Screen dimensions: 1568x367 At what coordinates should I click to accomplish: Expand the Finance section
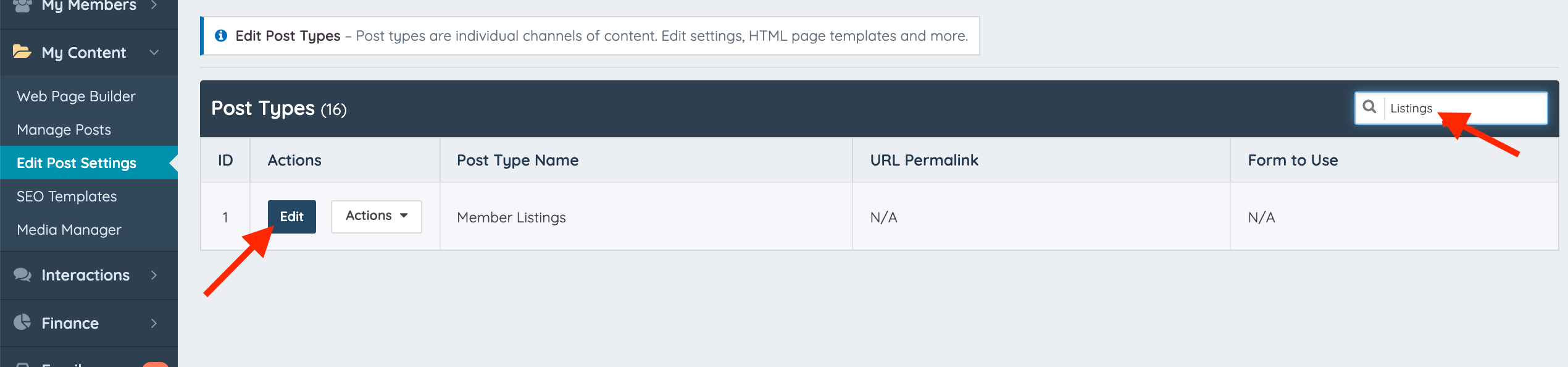point(154,323)
